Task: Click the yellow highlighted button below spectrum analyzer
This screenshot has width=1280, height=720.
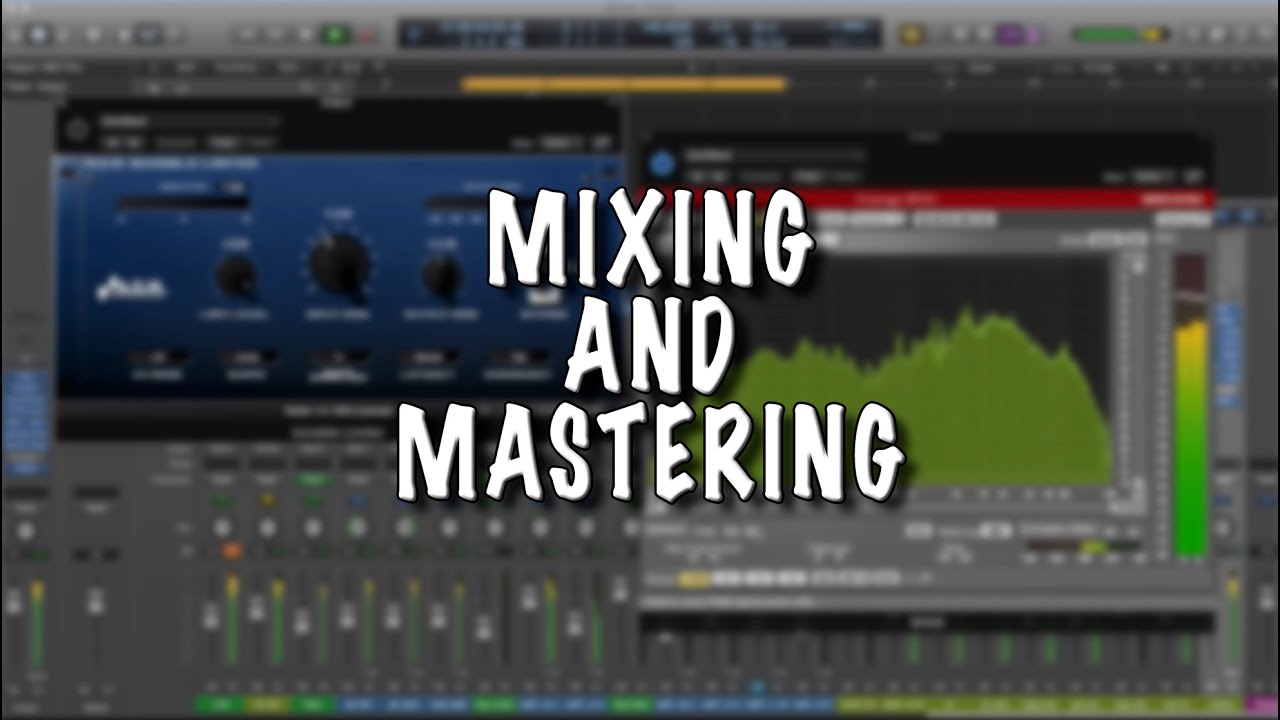Action: 692,578
